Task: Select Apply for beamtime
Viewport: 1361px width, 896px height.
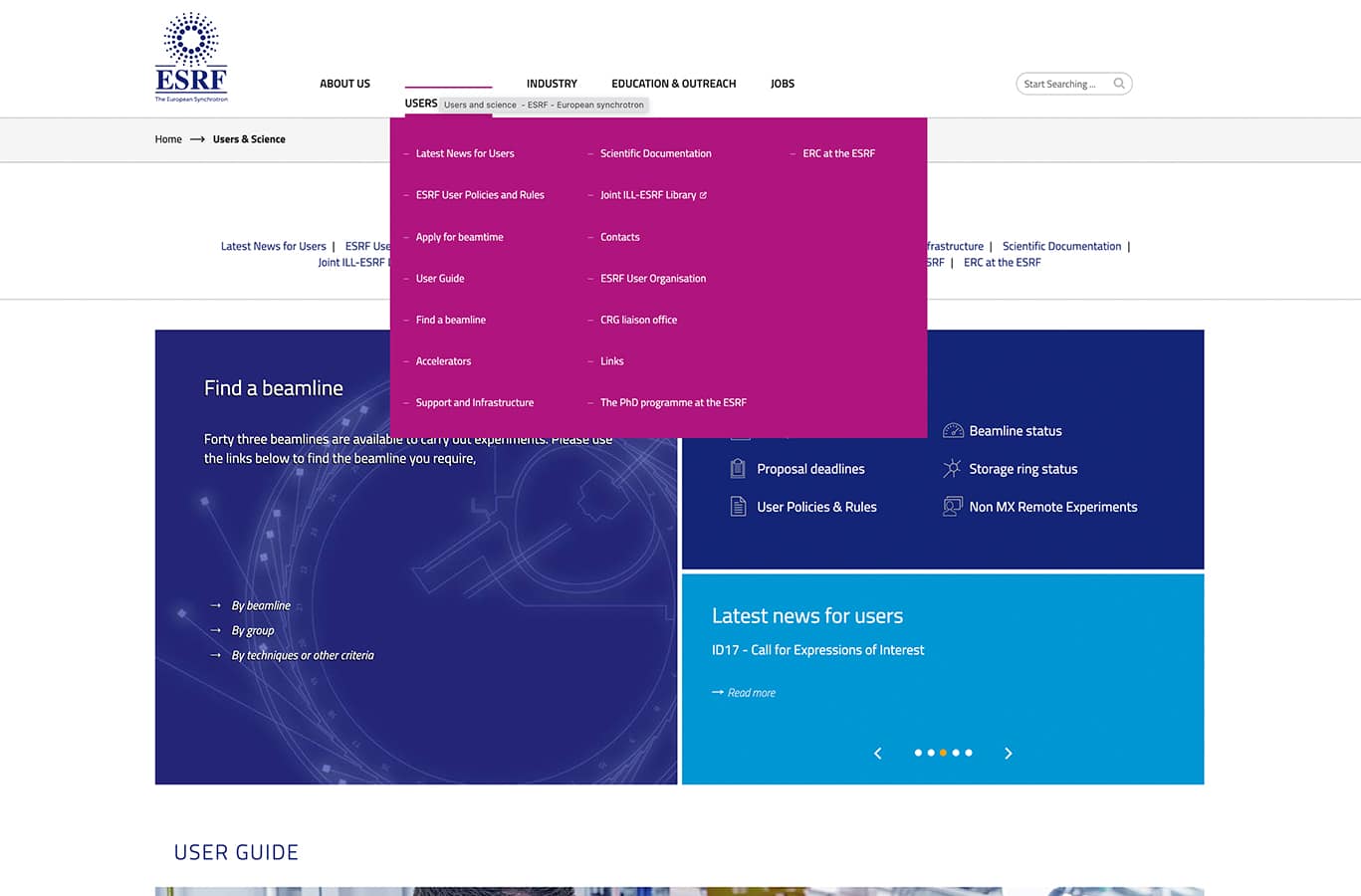Action: (x=459, y=237)
